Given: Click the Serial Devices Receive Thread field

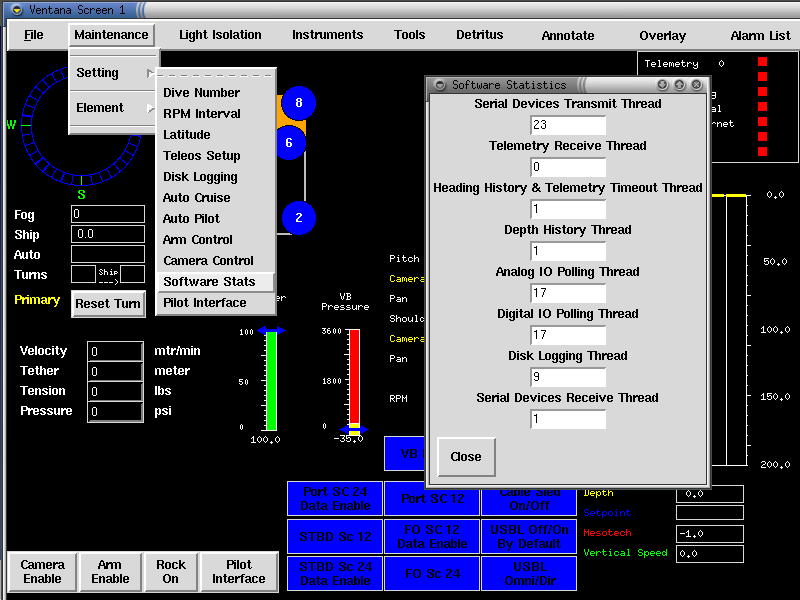Looking at the screenshot, I should (568, 419).
